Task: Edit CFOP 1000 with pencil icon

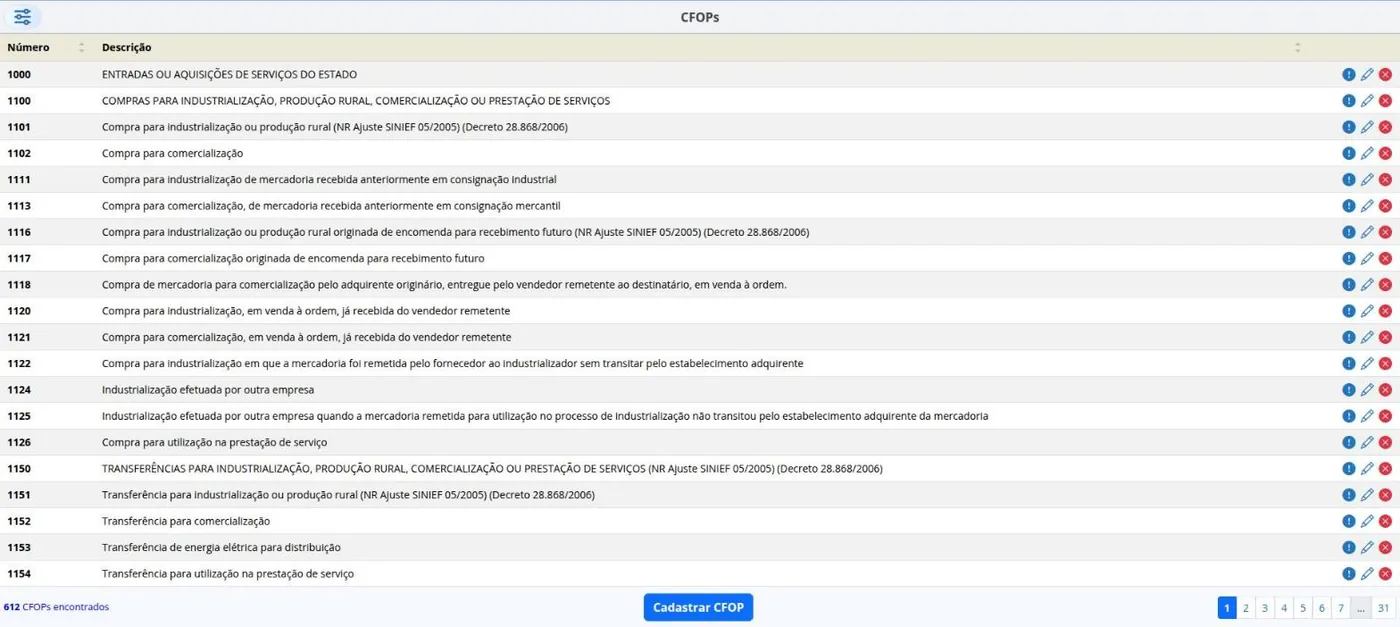Action: 1367,75
